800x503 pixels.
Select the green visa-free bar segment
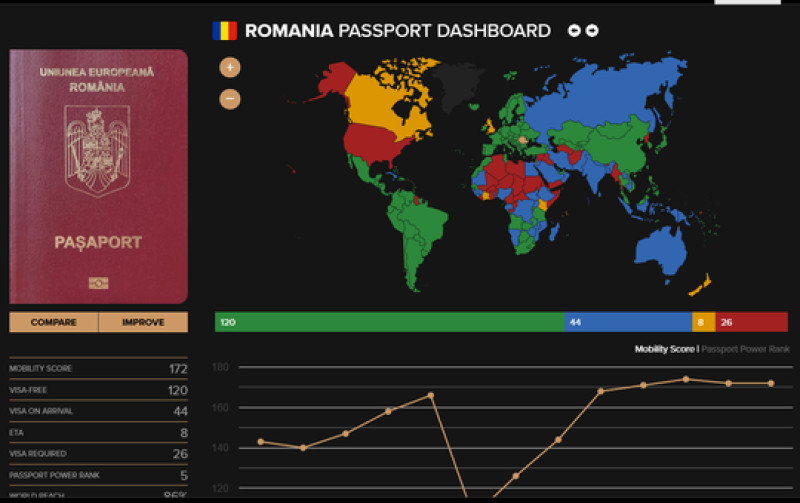pyautogui.click(x=390, y=322)
